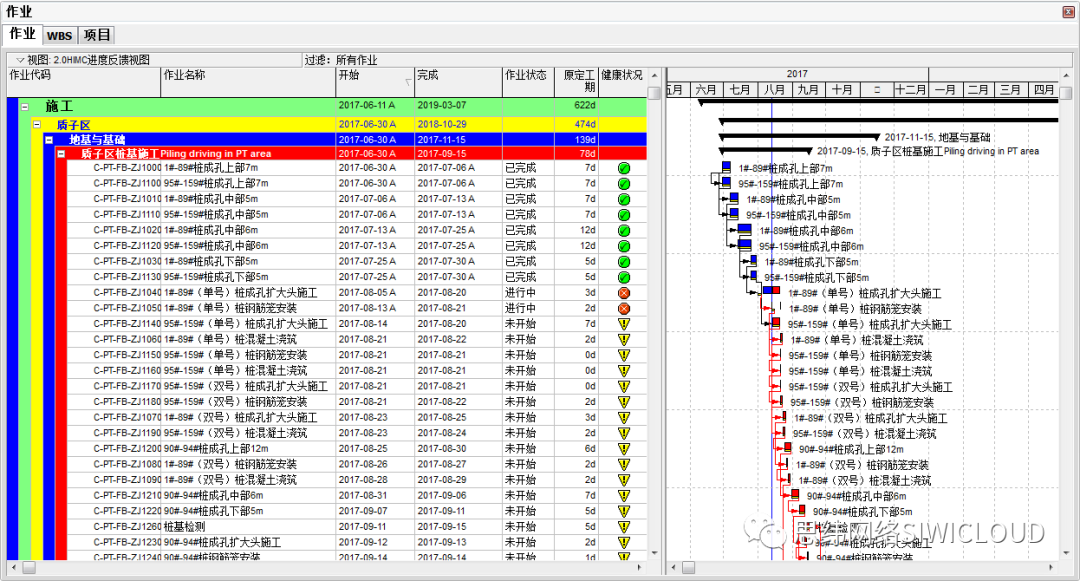Click yellow warning icon for C-PT-FB-ZJ1180
The height and width of the screenshot is (581, 1080).
click(624, 402)
